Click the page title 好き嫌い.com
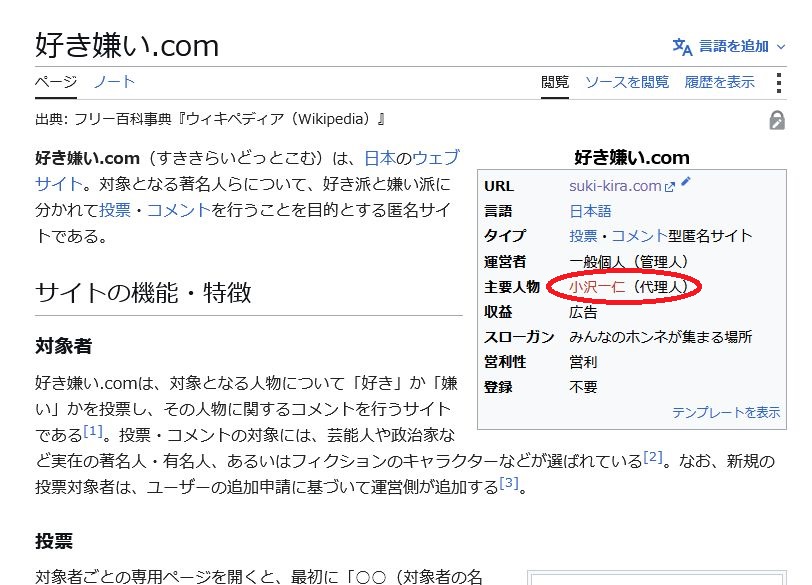The width and height of the screenshot is (812, 585). coord(127,46)
